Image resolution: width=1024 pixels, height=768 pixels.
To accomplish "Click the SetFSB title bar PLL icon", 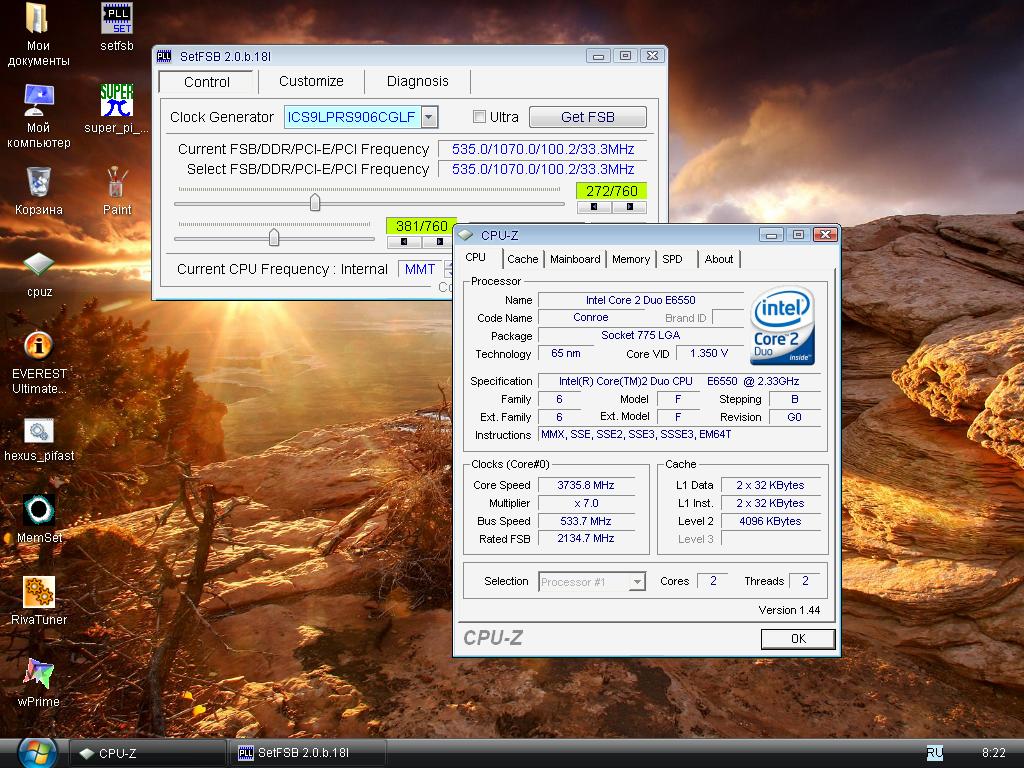I will [x=164, y=56].
